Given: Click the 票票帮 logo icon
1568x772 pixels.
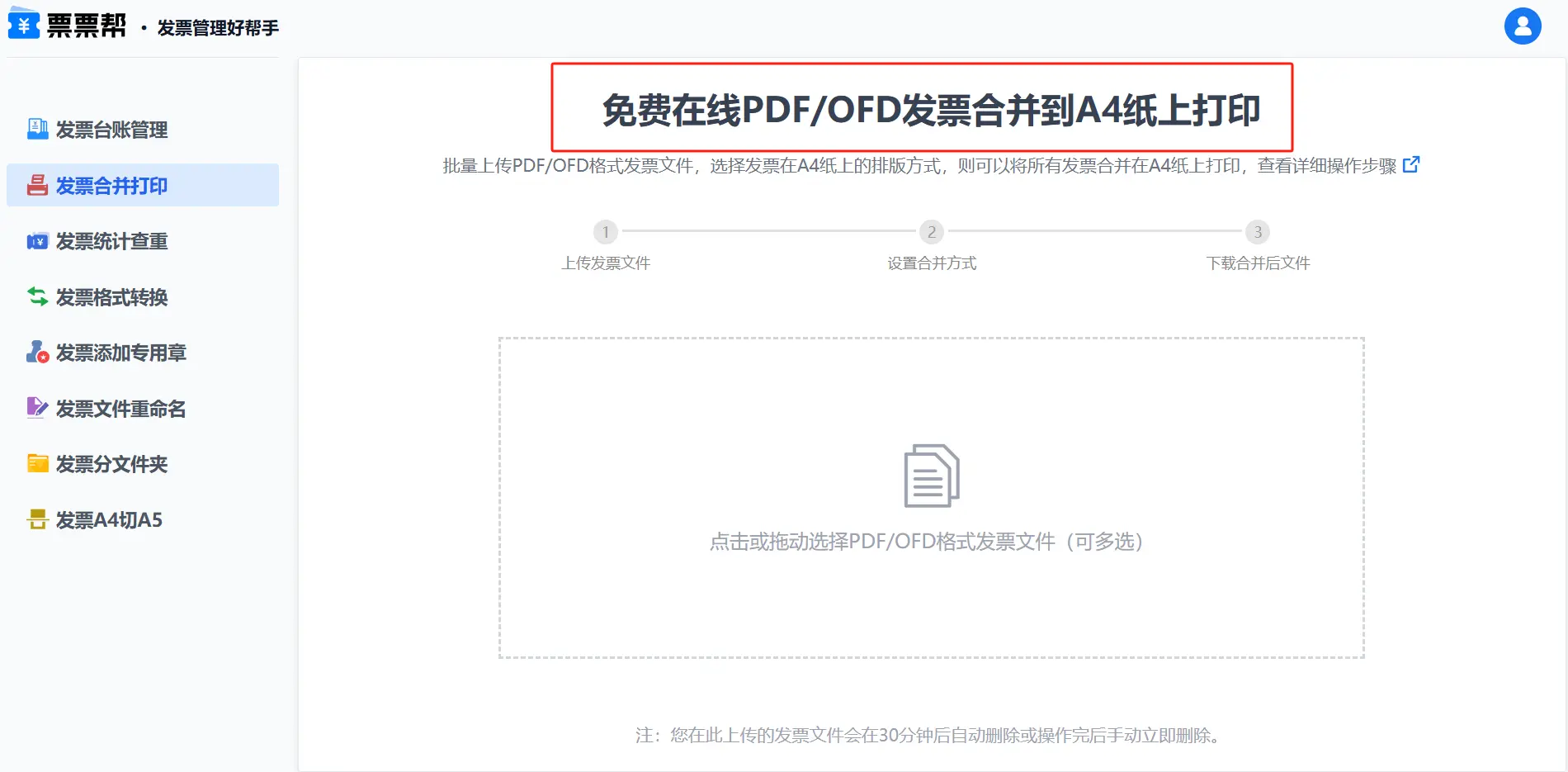Looking at the screenshot, I should (x=24, y=24).
